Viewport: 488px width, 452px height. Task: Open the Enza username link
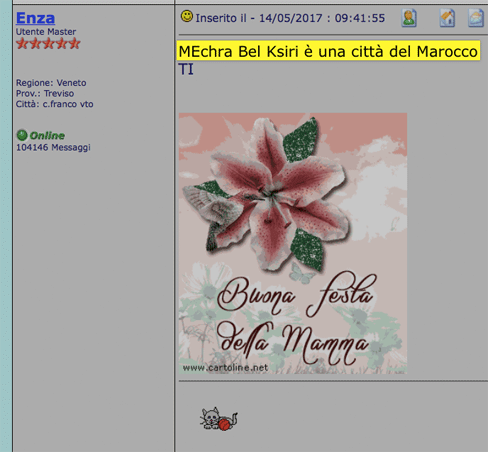pyautogui.click(x=35, y=18)
